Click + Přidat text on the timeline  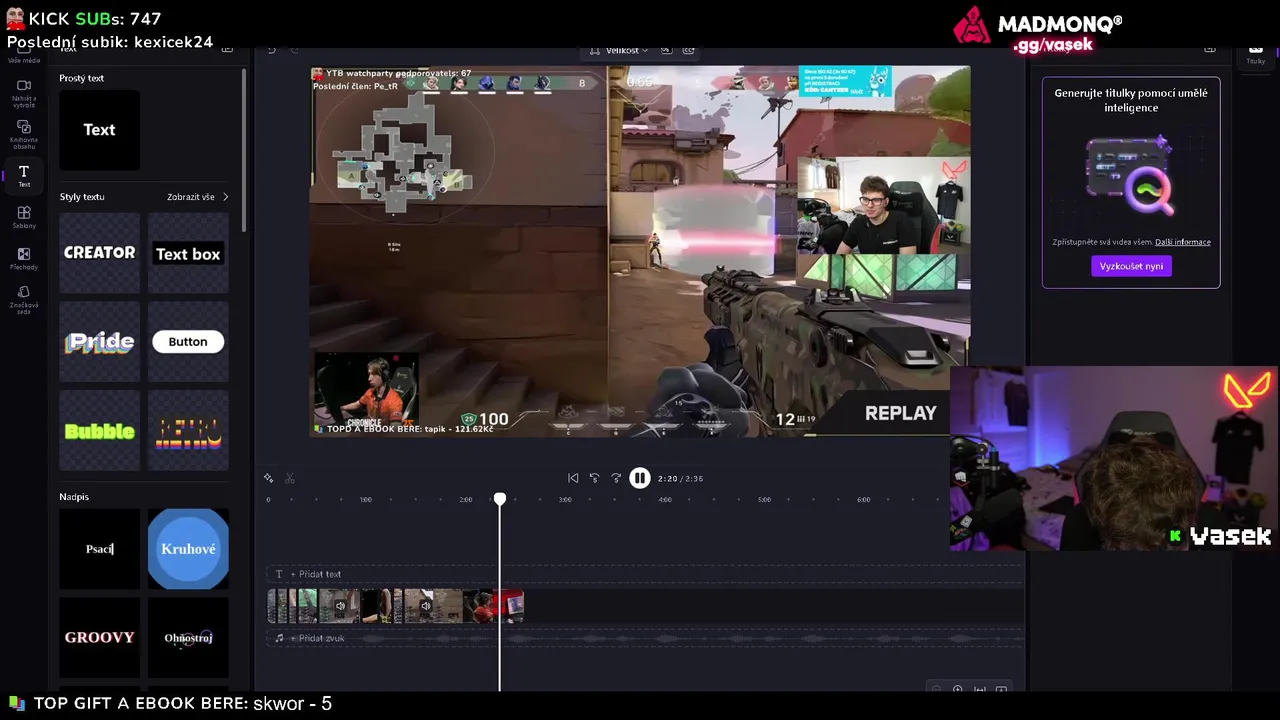pos(316,574)
